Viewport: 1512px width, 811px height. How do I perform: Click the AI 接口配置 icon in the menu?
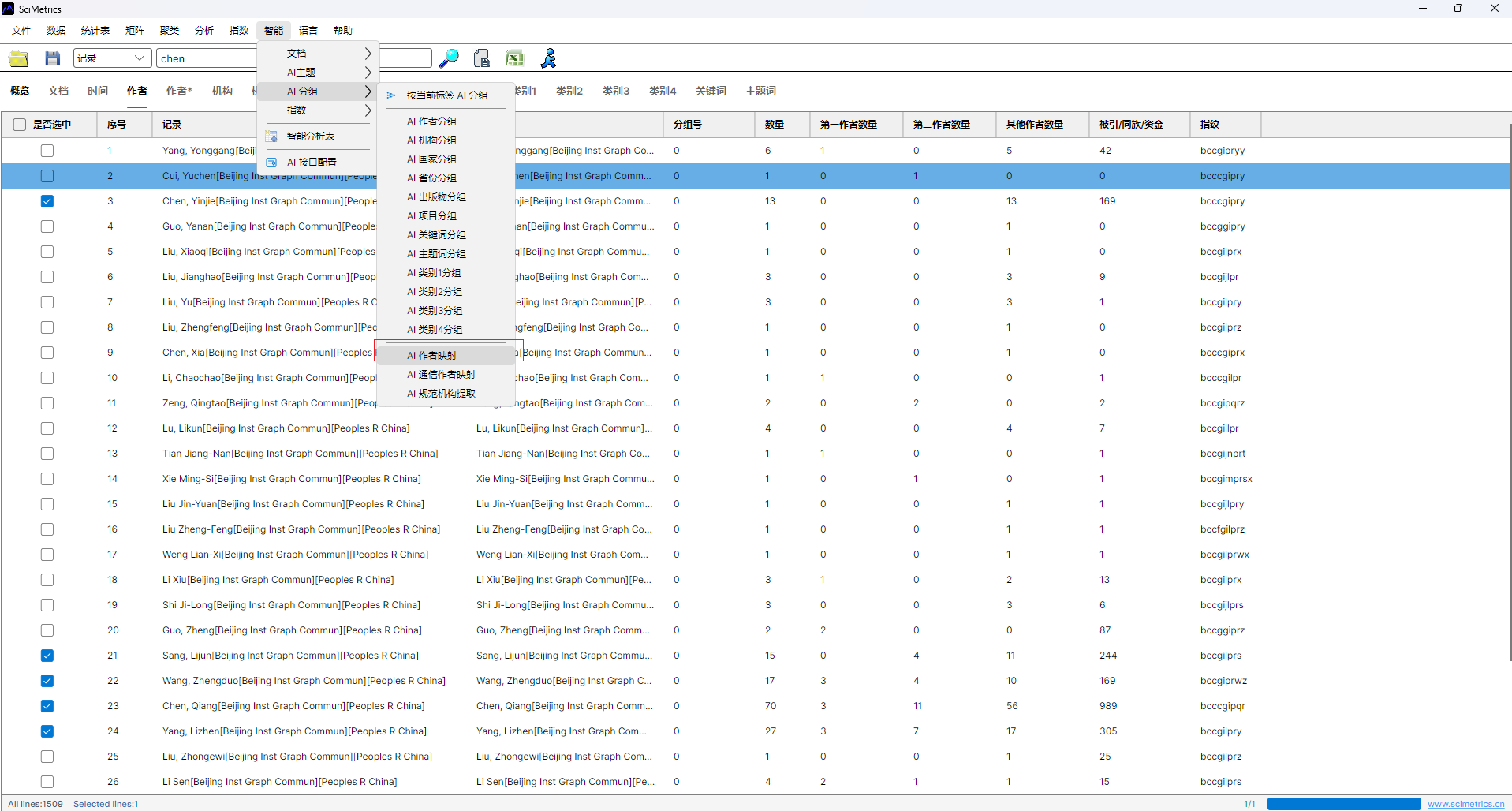point(271,163)
